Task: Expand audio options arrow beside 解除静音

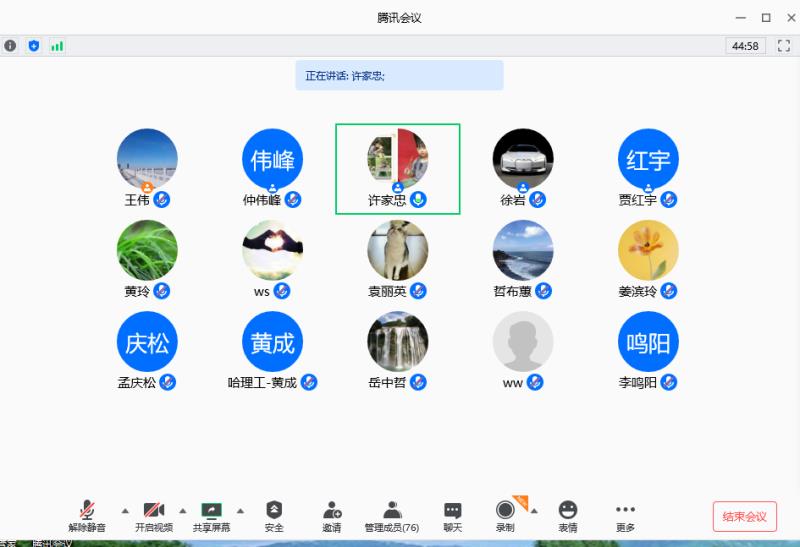Action: (x=125, y=510)
